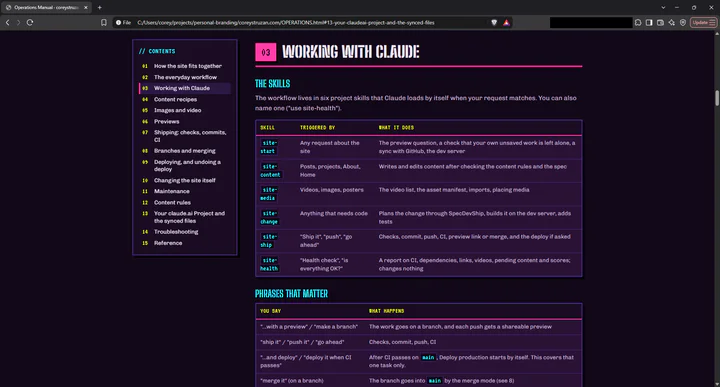The height and width of the screenshot is (387, 720).
Task: Open the Previews contents entry
Action: click(x=166, y=122)
